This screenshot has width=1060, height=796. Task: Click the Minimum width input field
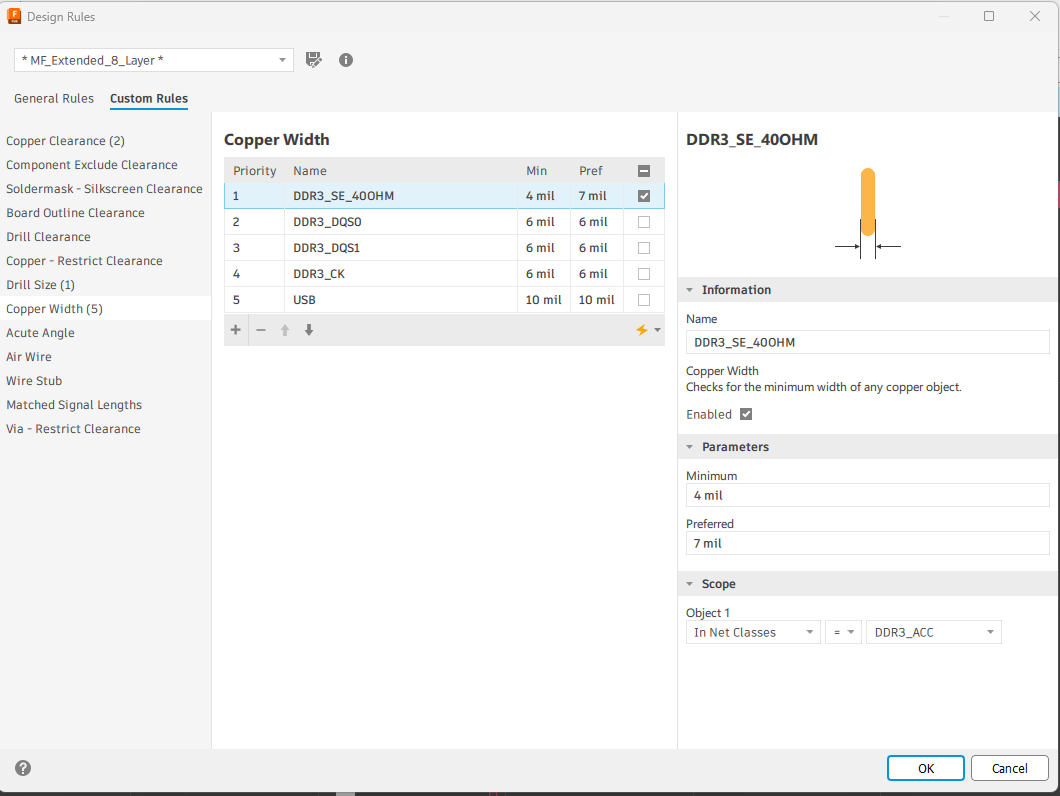point(867,495)
